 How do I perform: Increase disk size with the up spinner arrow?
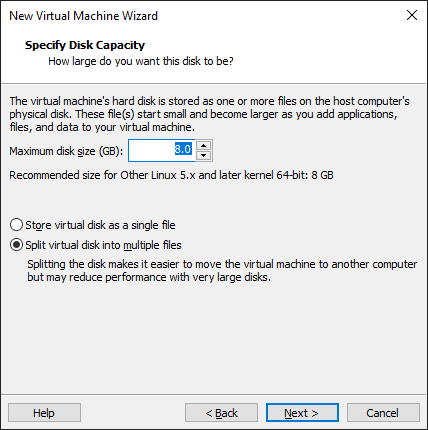(x=203, y=146)
